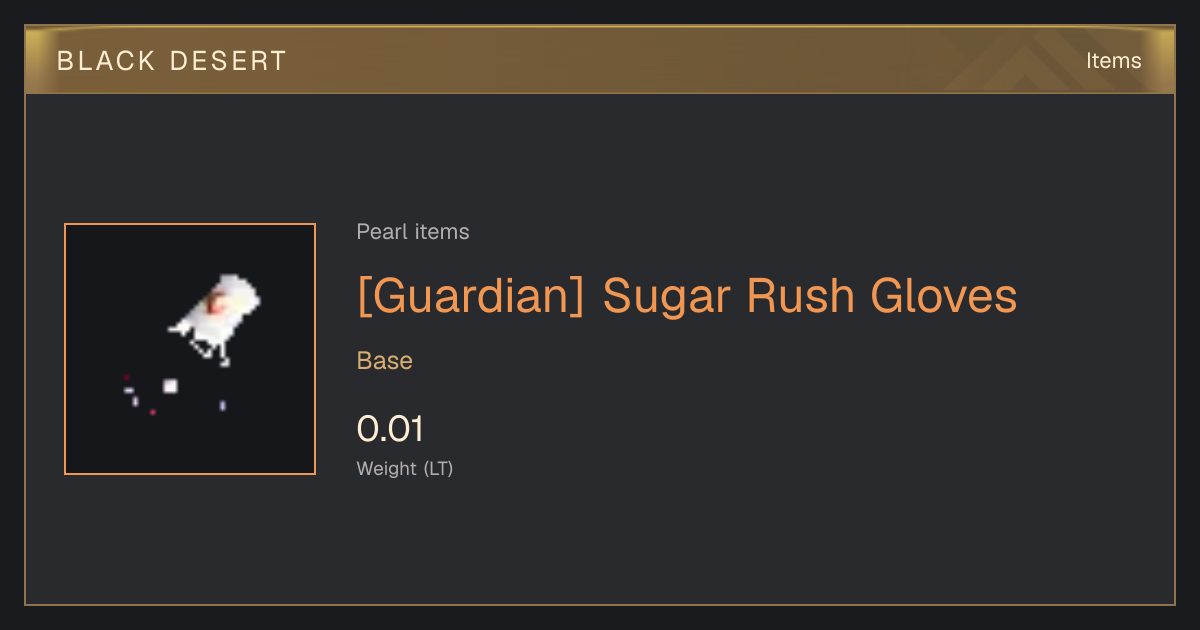Click the Weight (LT) label

(405, 468)
